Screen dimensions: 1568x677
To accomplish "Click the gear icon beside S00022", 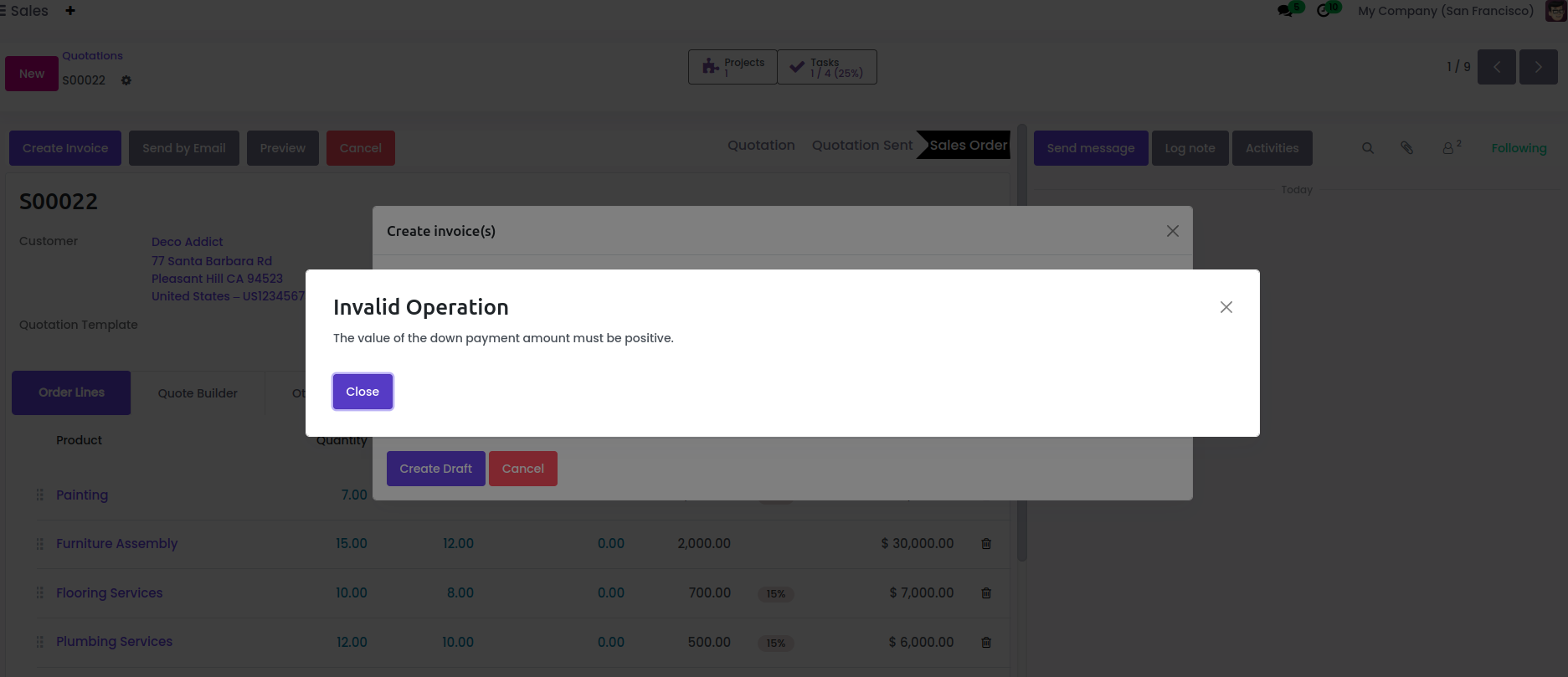I will pyautogui.click(x=126, y=80).
